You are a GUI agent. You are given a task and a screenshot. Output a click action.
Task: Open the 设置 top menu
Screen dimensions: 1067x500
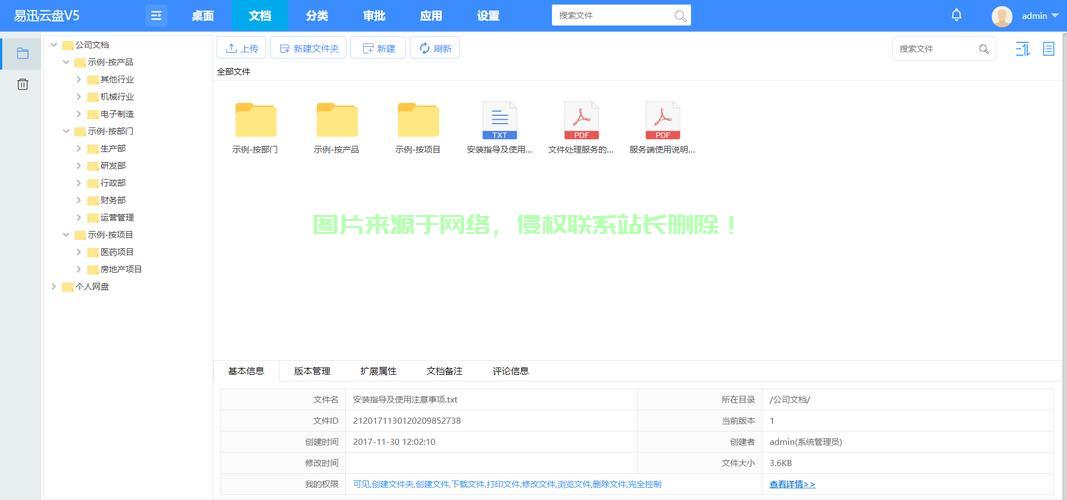pyautogui.click(x=488, y=16)
